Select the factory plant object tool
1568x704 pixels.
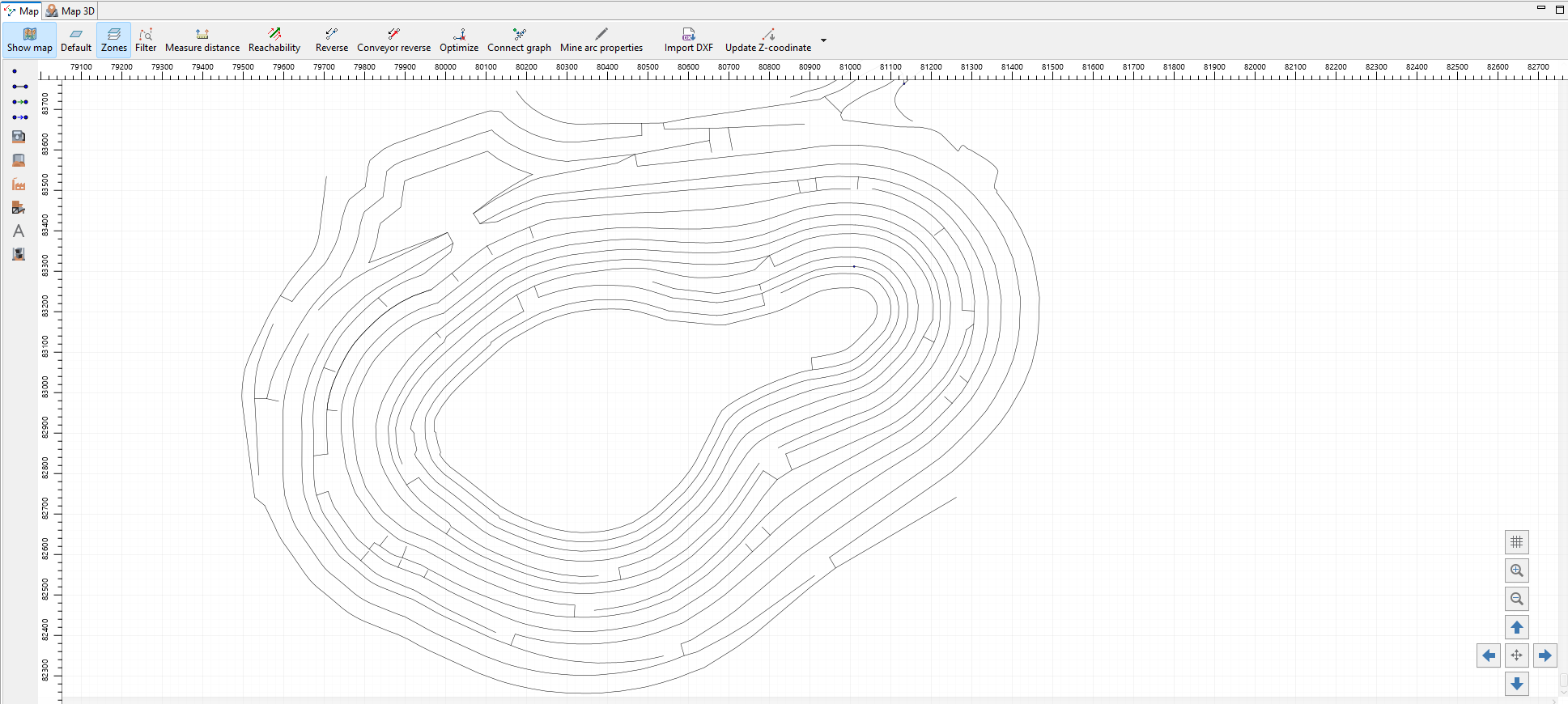(19, 184)
